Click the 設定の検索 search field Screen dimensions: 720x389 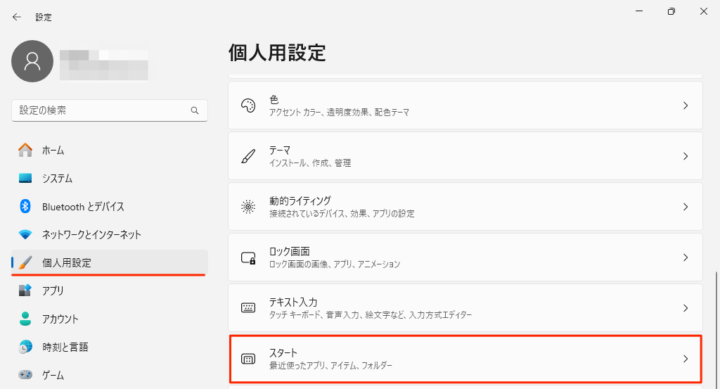pyautogui.click(x=109, y=111)
